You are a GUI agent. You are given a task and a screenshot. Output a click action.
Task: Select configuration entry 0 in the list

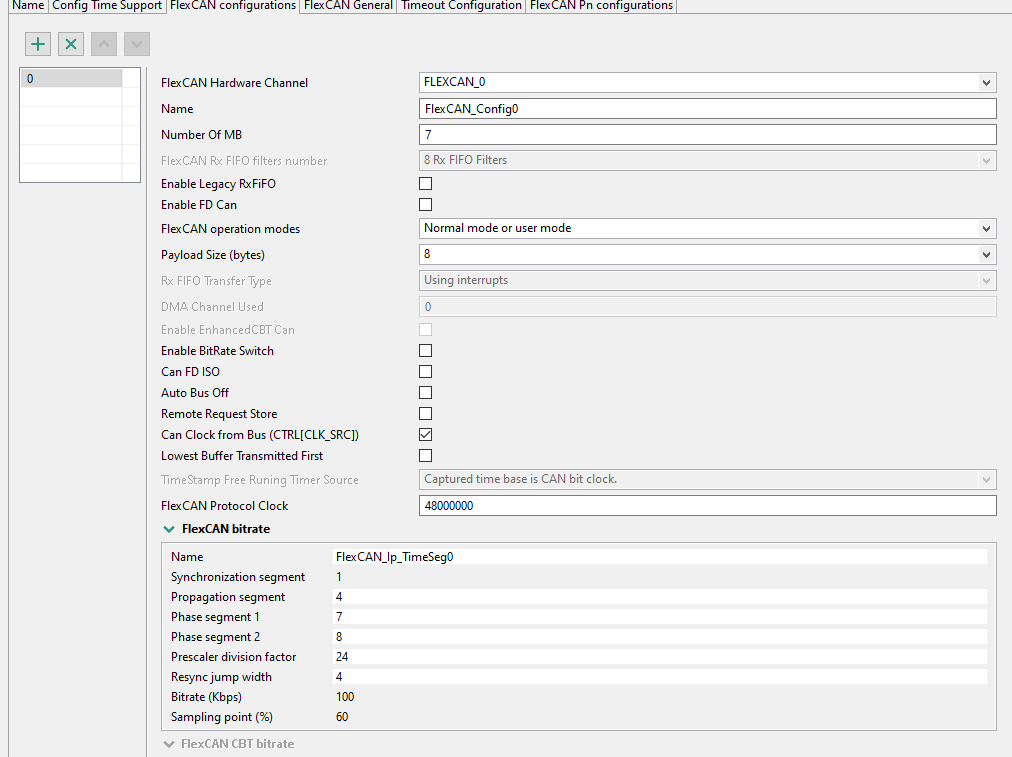[71, 79]
